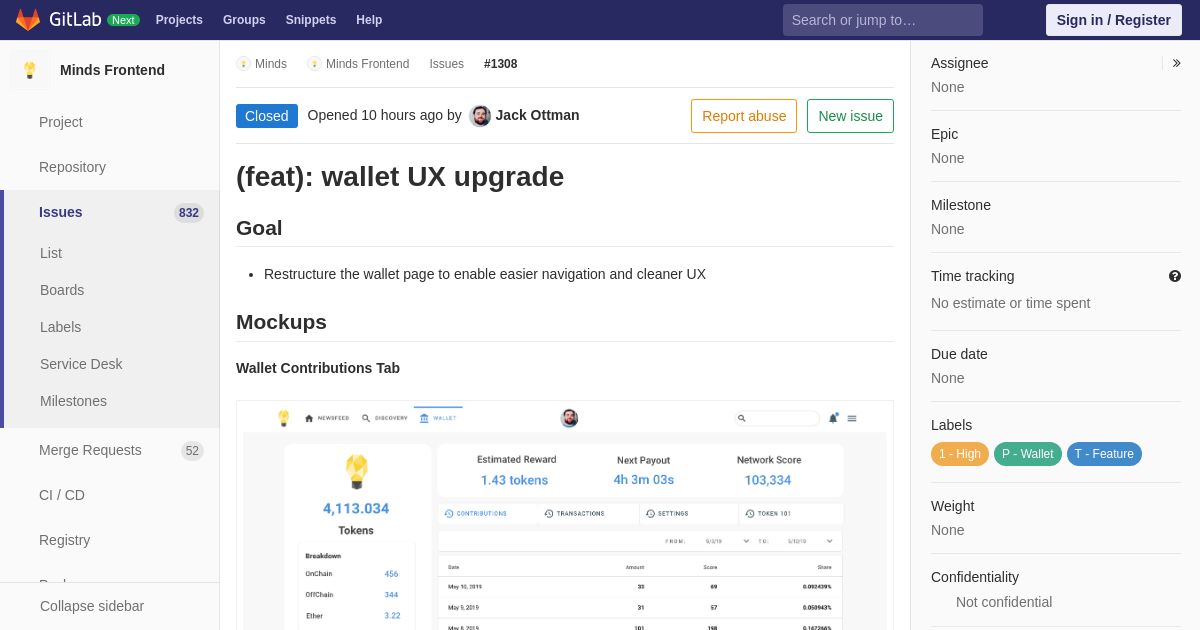Click the Issues breadcrumb link
Screen dimensions: 1200x630
tap(447, 64)
